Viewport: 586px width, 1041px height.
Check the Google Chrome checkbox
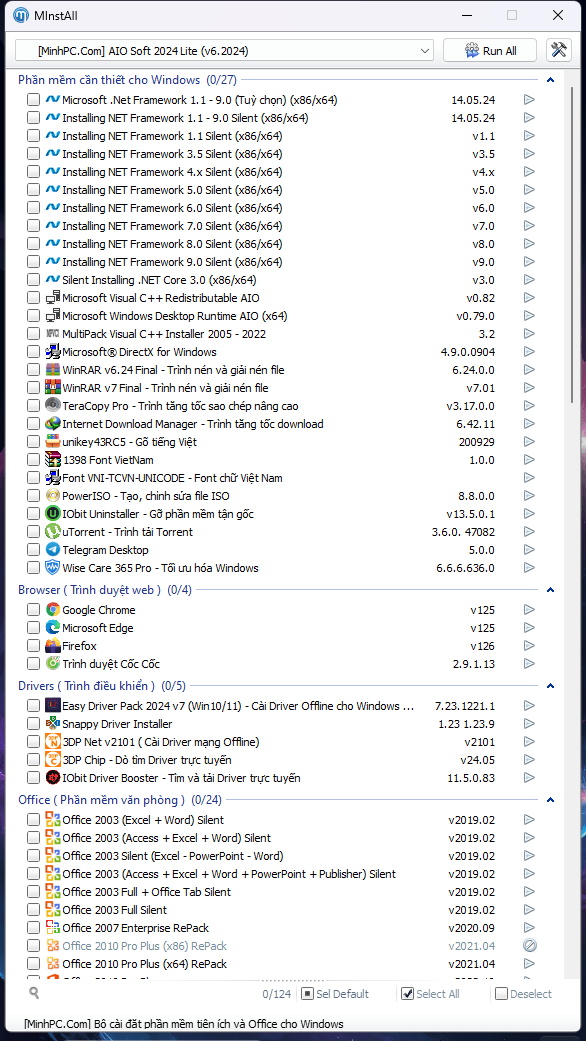coord(33,609)
